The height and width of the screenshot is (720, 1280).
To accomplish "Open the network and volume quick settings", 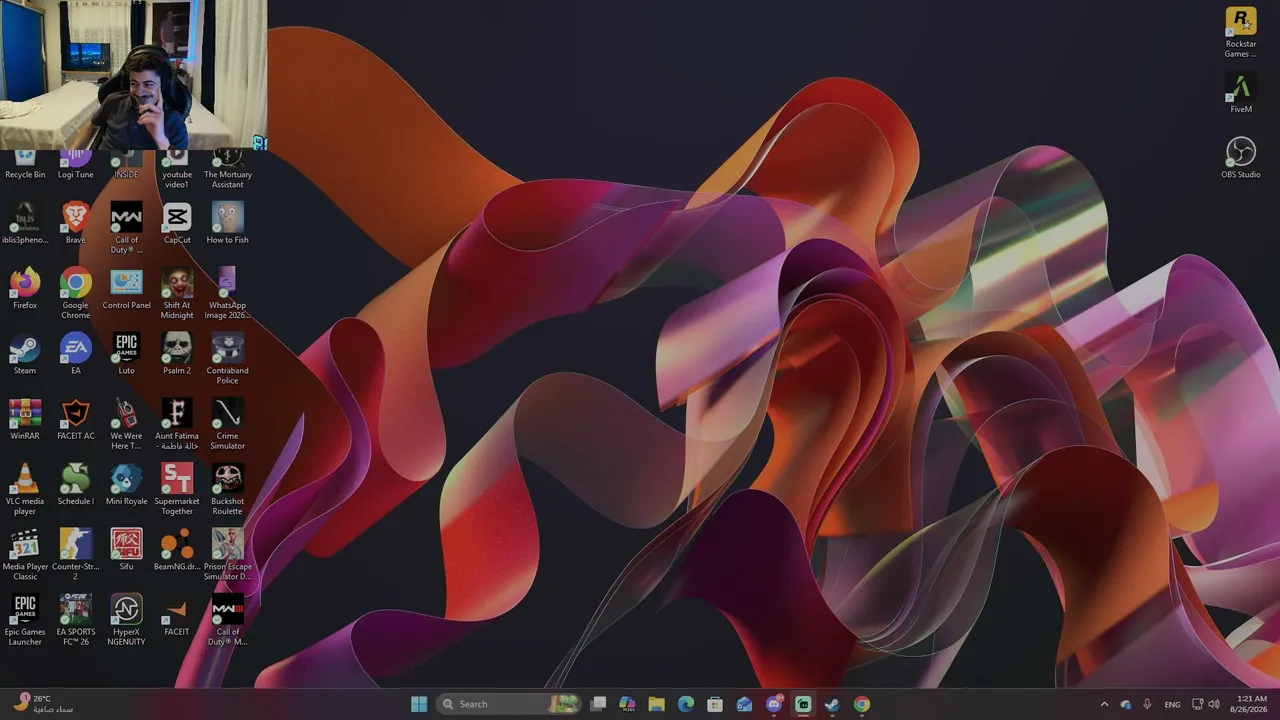I will coord(1206,704).
